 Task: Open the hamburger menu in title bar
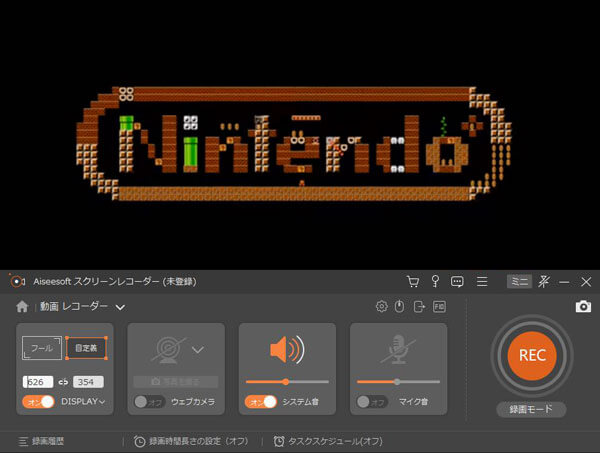click(482, 282)
